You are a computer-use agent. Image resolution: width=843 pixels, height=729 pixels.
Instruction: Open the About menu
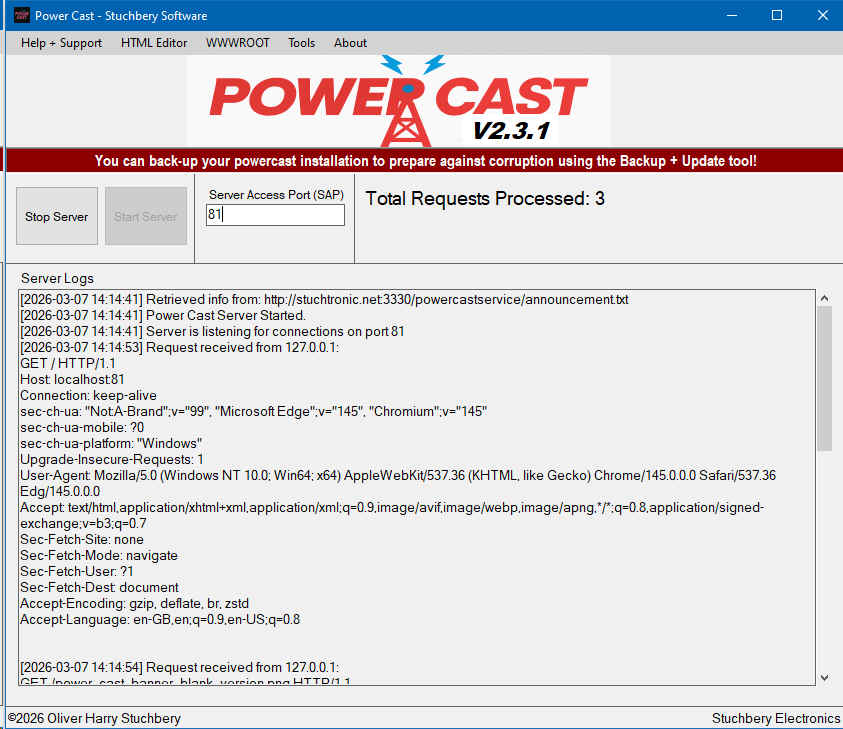tap(350, 43)
